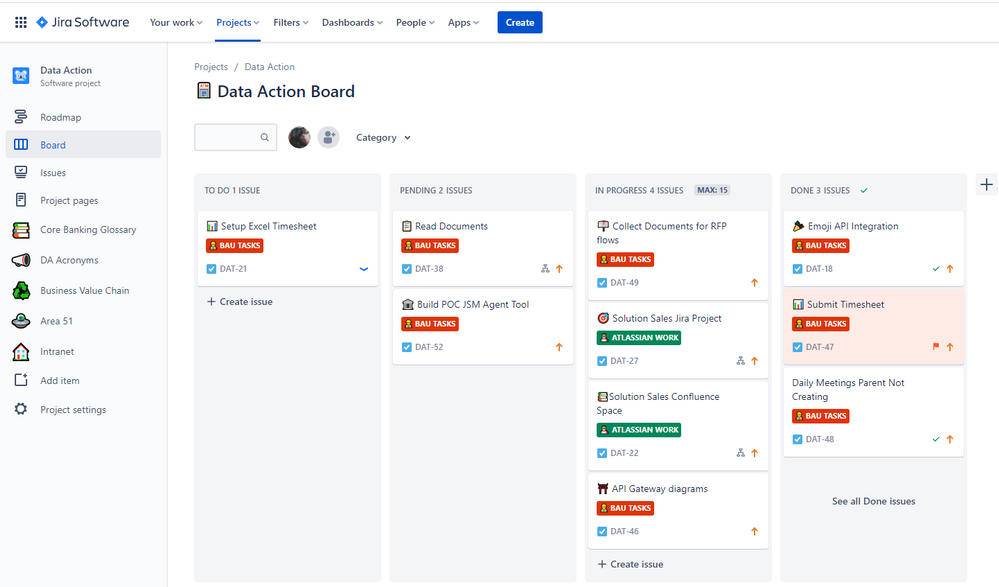Click the Create button
Screen dimensions: 999x587
click(519, 21)
